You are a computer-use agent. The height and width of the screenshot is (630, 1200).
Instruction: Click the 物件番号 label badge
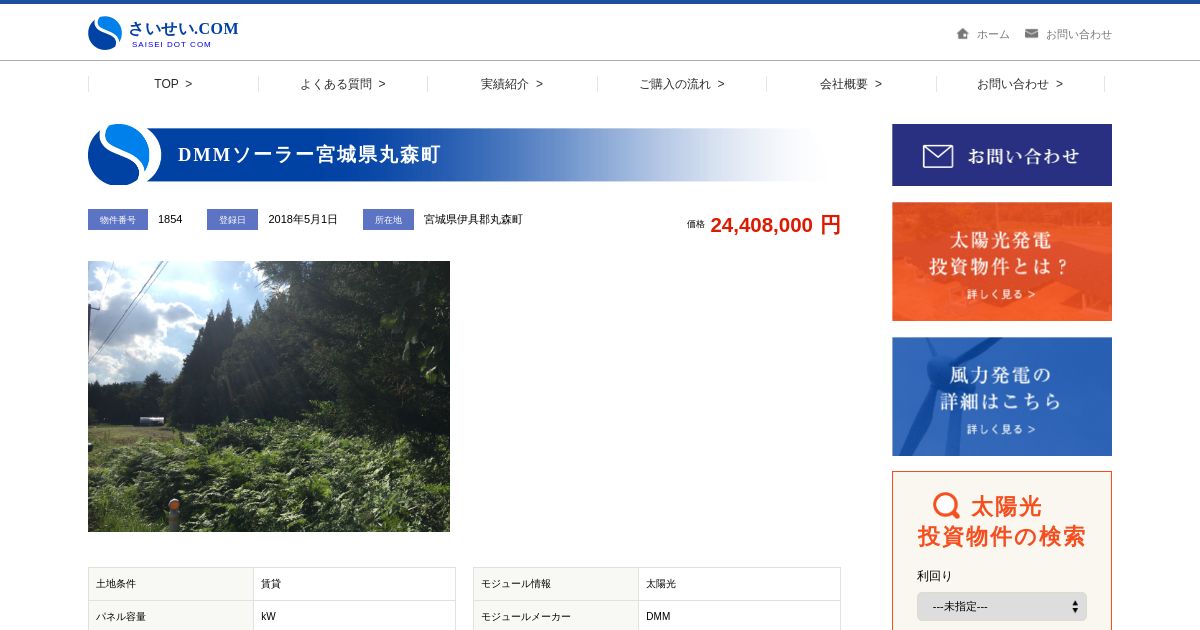118,219
